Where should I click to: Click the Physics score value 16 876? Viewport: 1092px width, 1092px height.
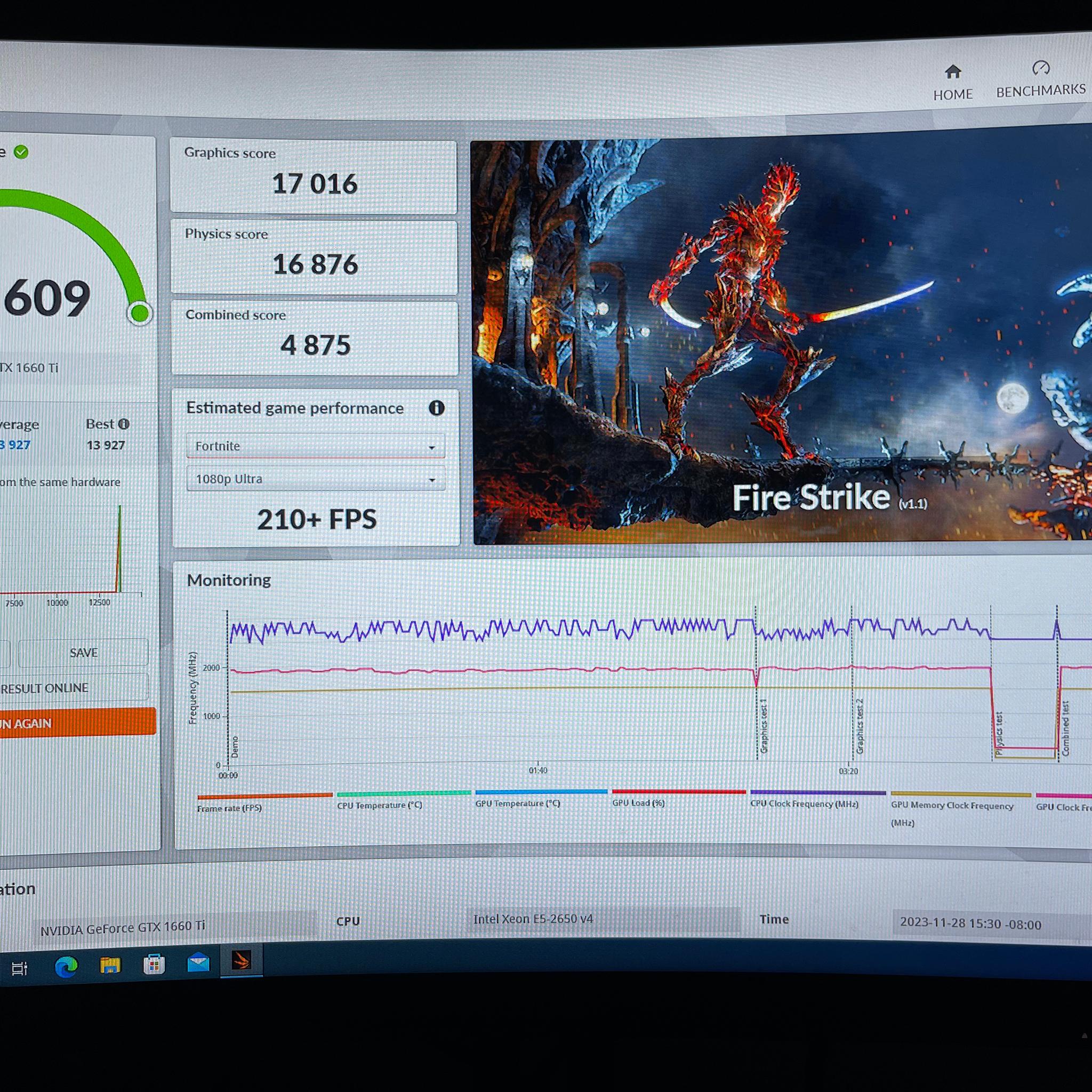(316, 264)
